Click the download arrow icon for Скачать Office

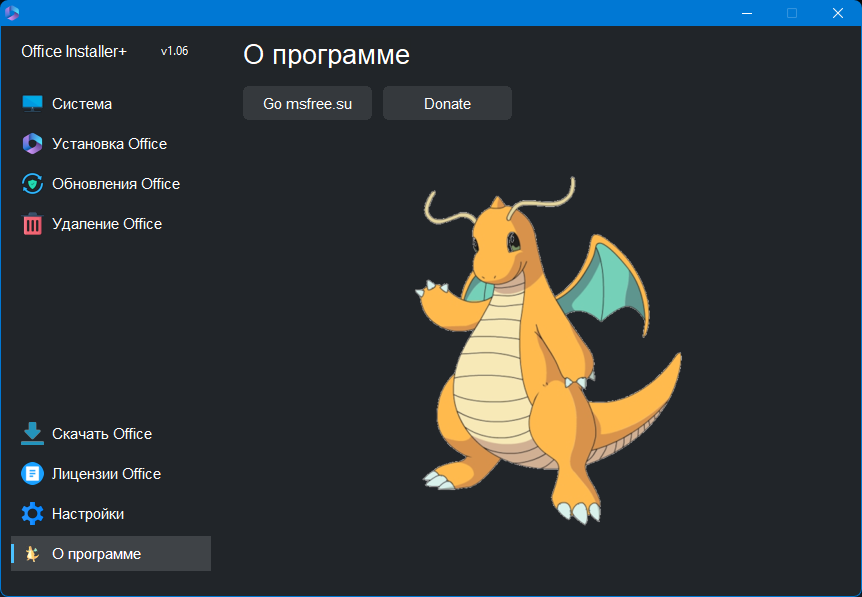pyautogui.click(x=32, y=434)
